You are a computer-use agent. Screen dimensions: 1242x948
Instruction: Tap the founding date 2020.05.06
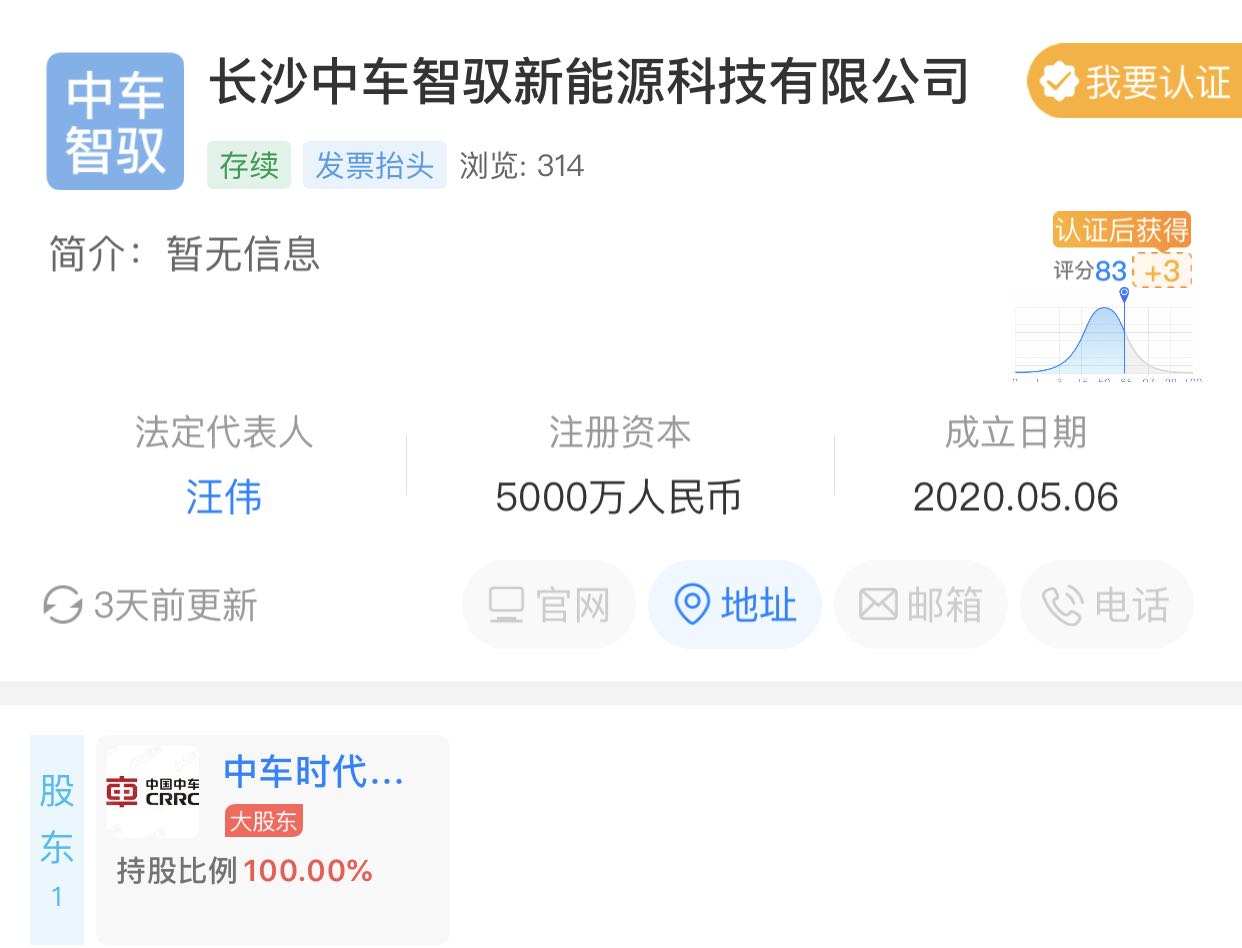point(1016,497)
